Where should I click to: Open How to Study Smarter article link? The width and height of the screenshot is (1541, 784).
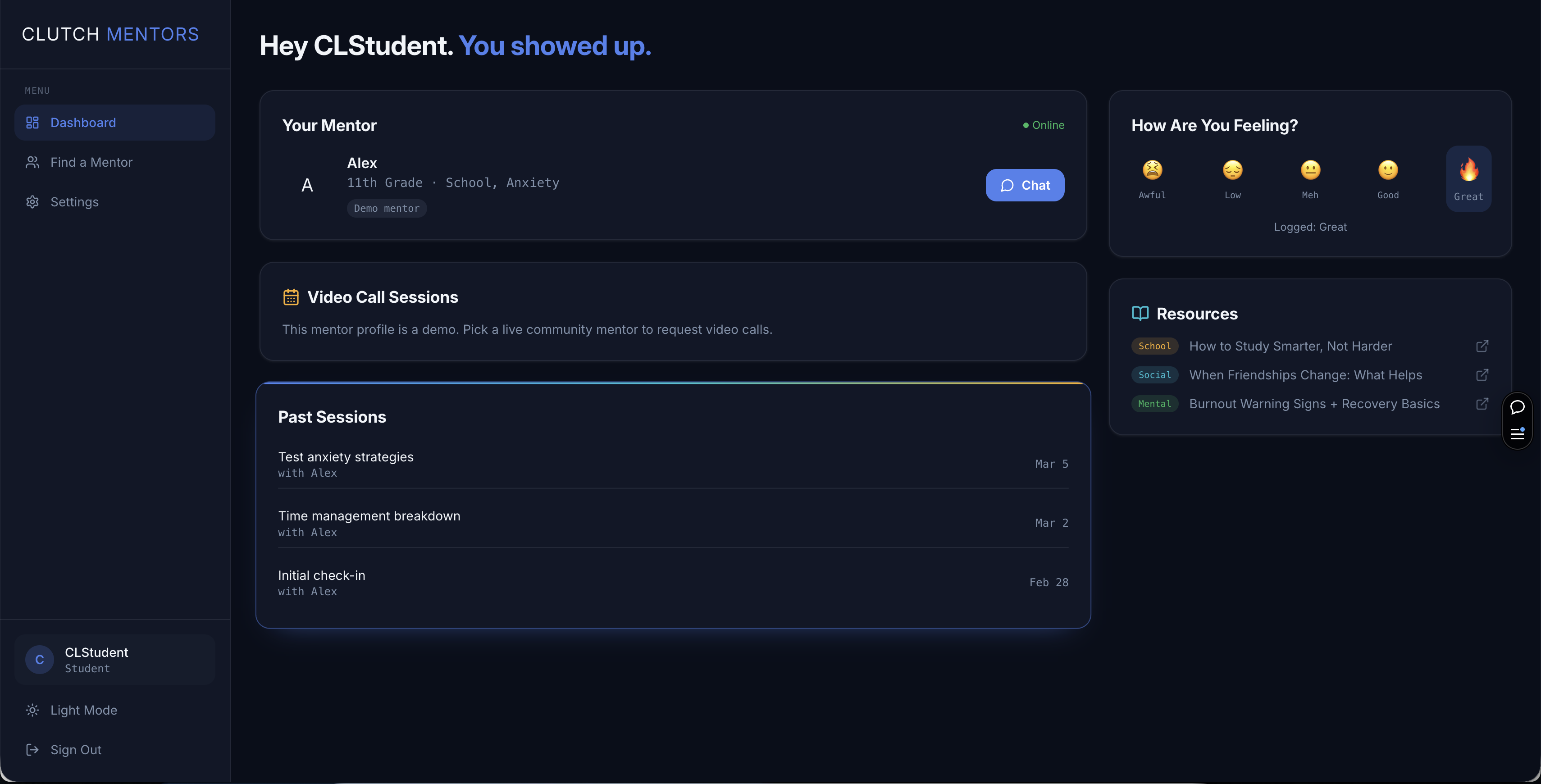pyautogui.click(x=1290, y=346)
